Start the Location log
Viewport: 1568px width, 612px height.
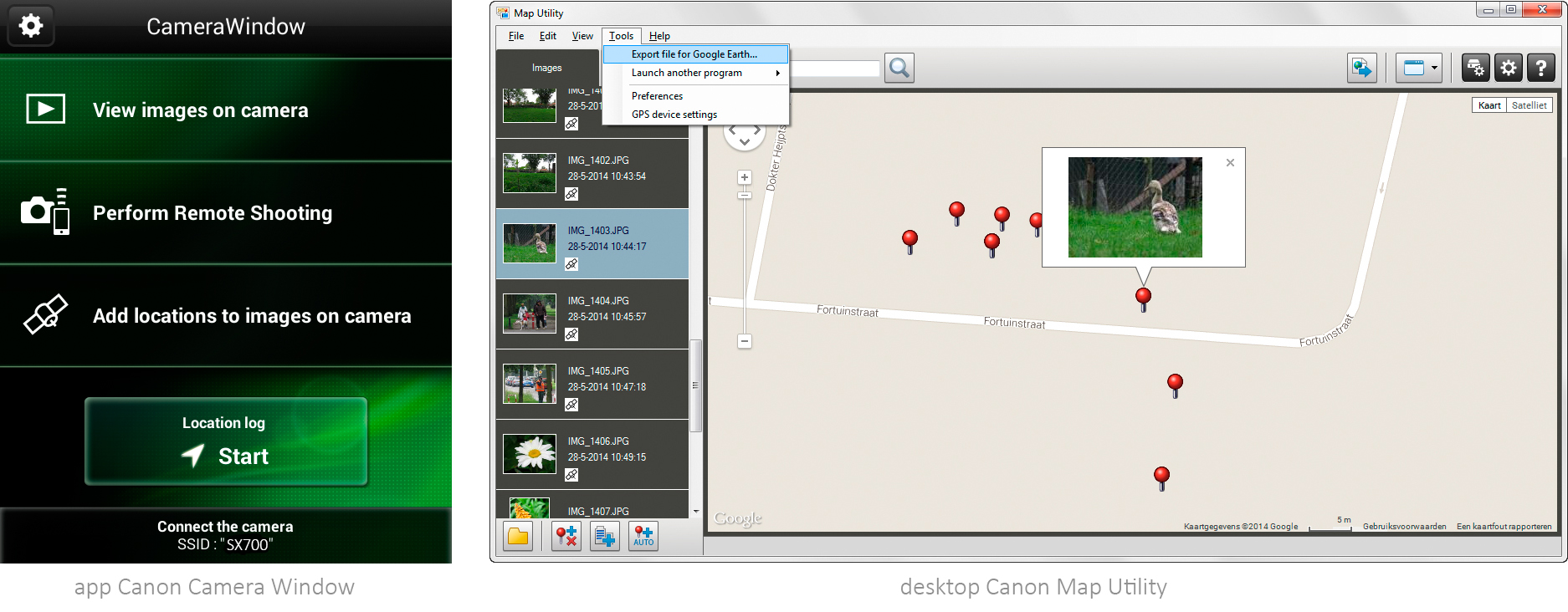(x=226, y=441)
